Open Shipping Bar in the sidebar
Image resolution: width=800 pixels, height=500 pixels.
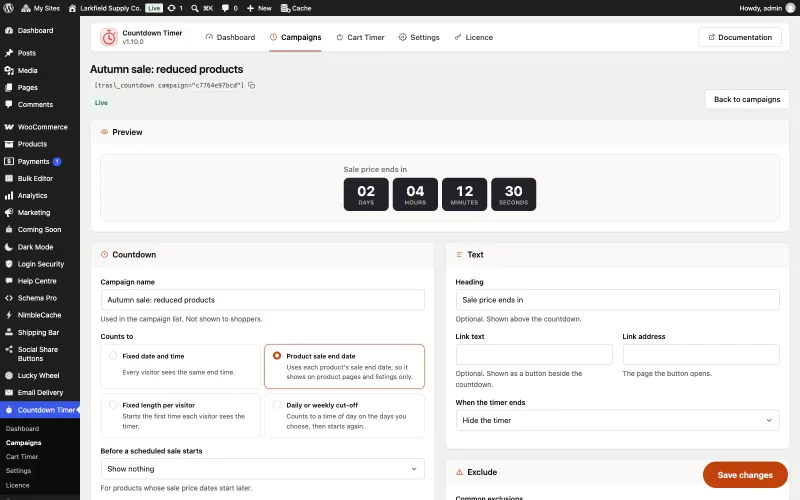point(40,332)
